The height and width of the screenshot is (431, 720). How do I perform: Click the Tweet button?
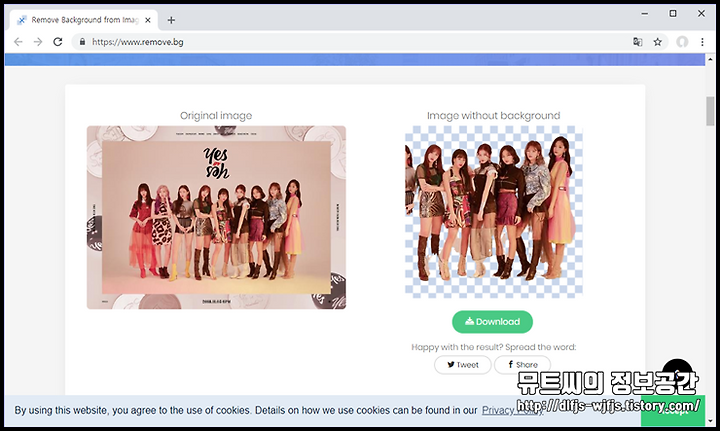(x=463, y=364)
